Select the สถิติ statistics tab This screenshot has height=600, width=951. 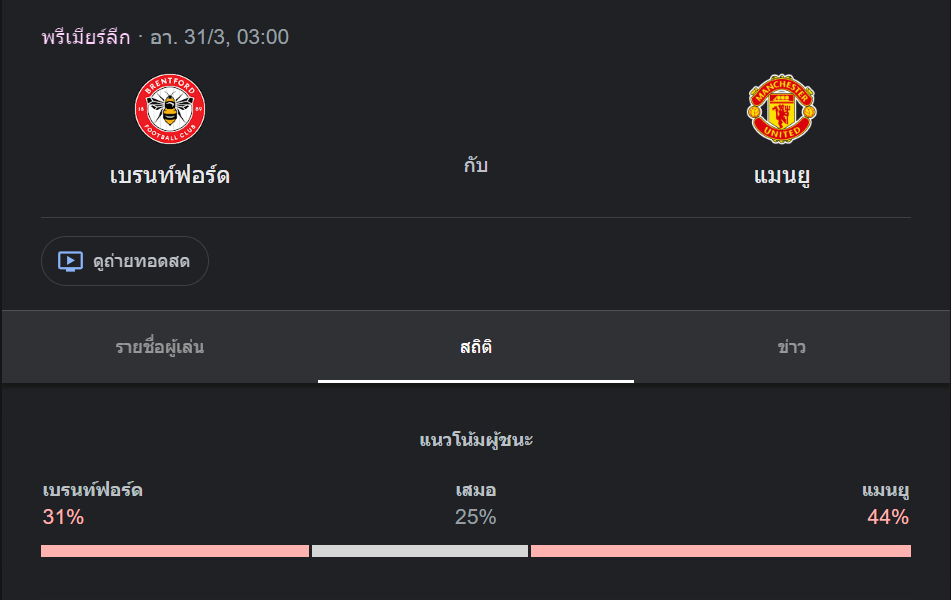coord(476,347)
